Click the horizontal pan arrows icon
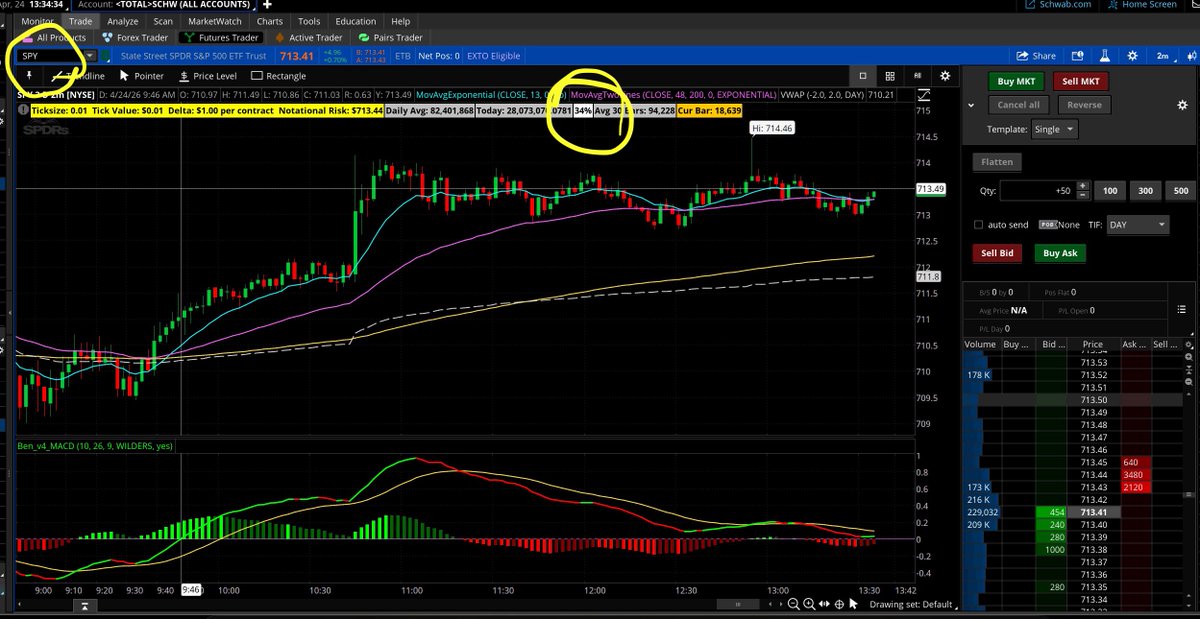Screen dimensions: 1200x619 point(823,604)
